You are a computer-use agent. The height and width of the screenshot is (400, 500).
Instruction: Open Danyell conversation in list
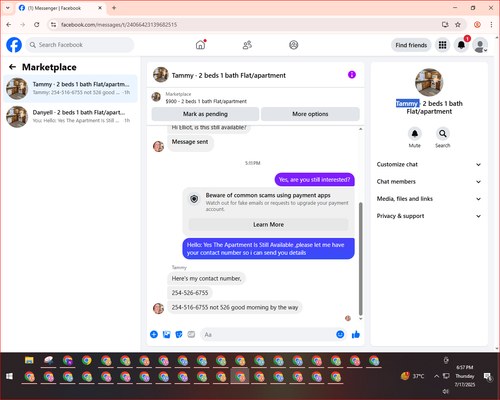[x=70, y=116]
